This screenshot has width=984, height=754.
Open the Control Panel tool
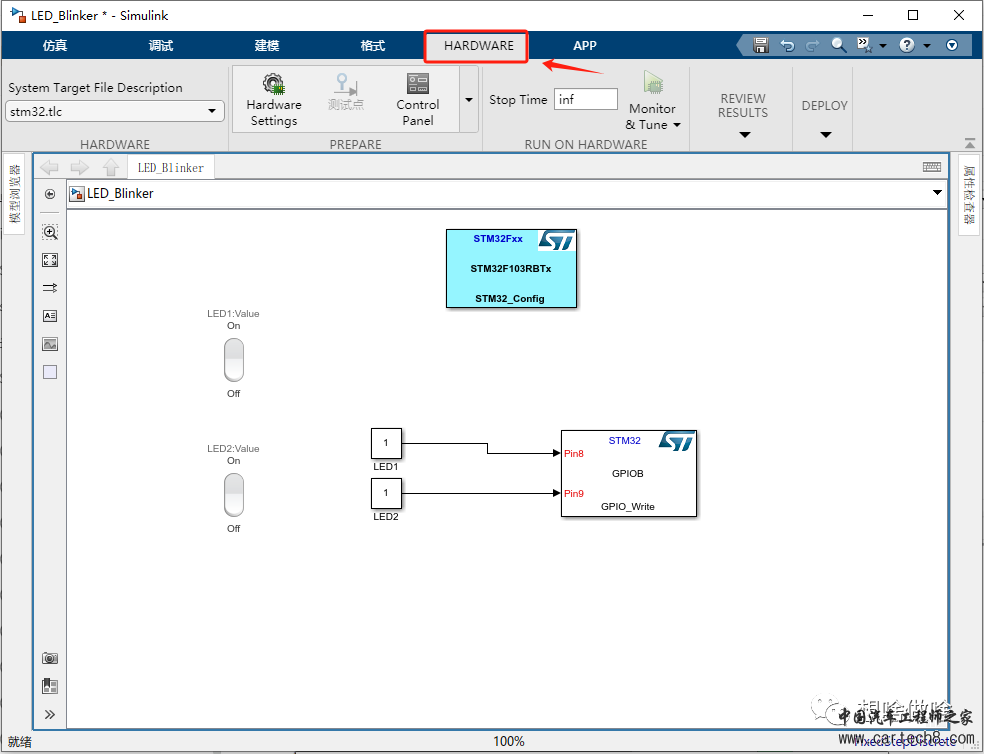(417, 100)
